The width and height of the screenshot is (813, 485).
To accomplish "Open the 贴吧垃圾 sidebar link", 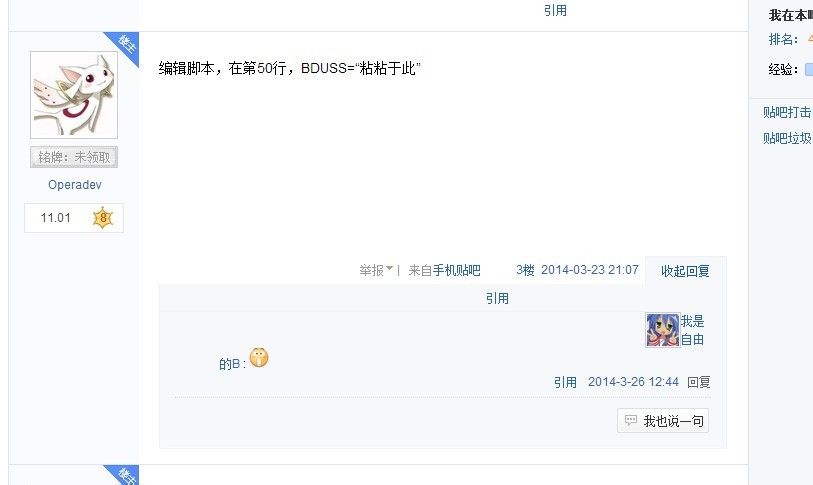I will (x=787, y=139).
